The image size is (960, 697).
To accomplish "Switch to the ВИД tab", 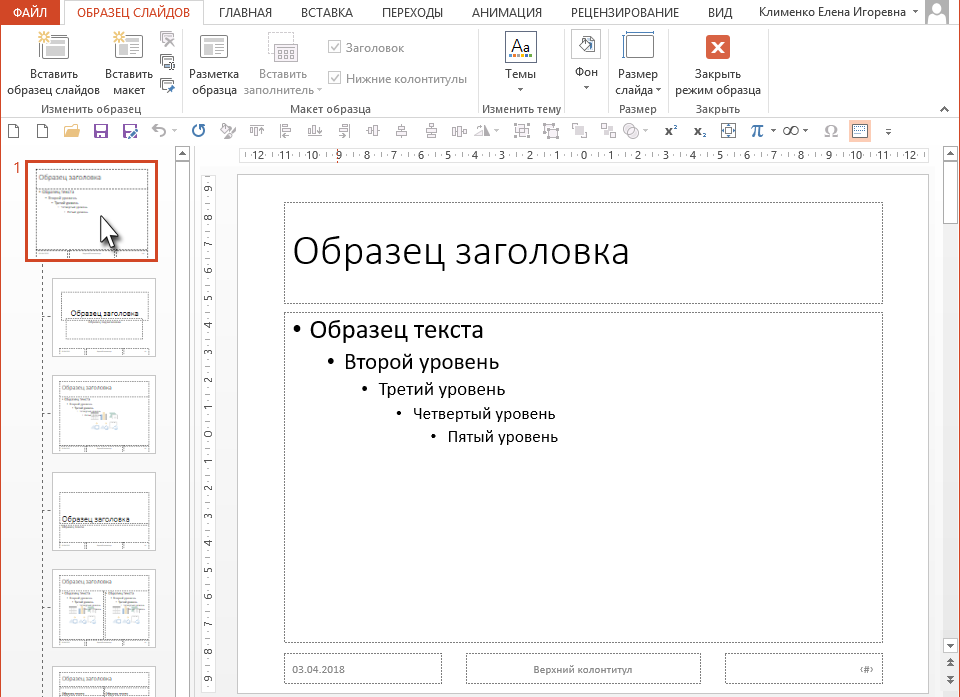I will coord(719,12).
